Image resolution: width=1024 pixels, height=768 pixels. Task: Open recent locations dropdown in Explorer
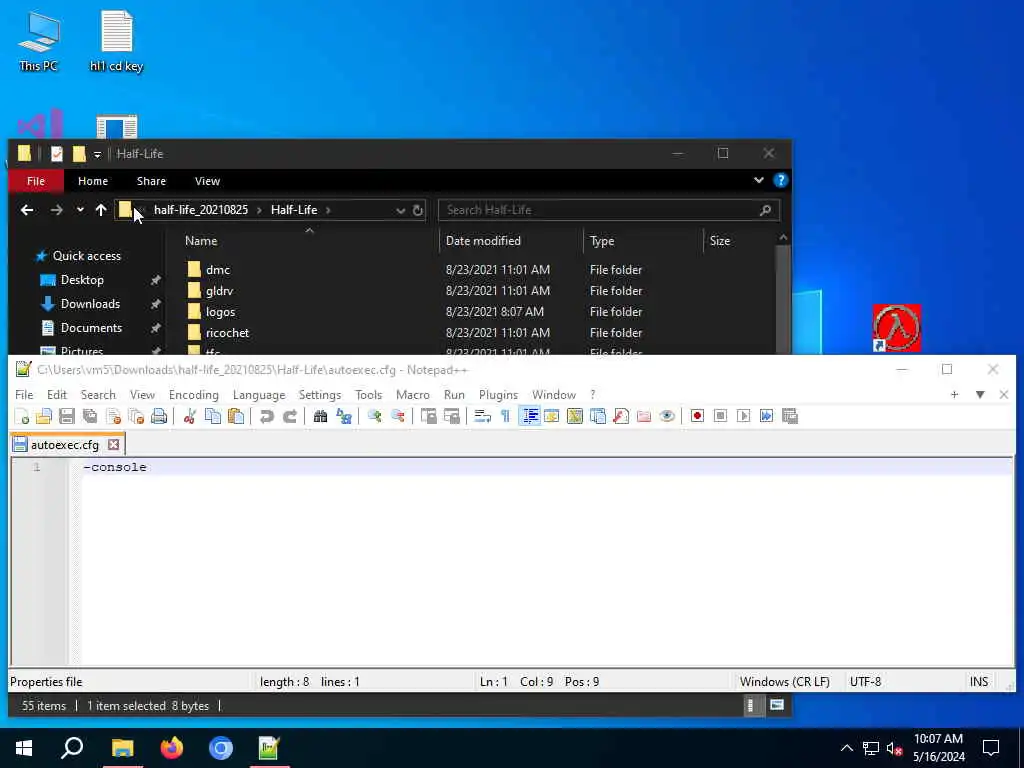tap(80, 210)
